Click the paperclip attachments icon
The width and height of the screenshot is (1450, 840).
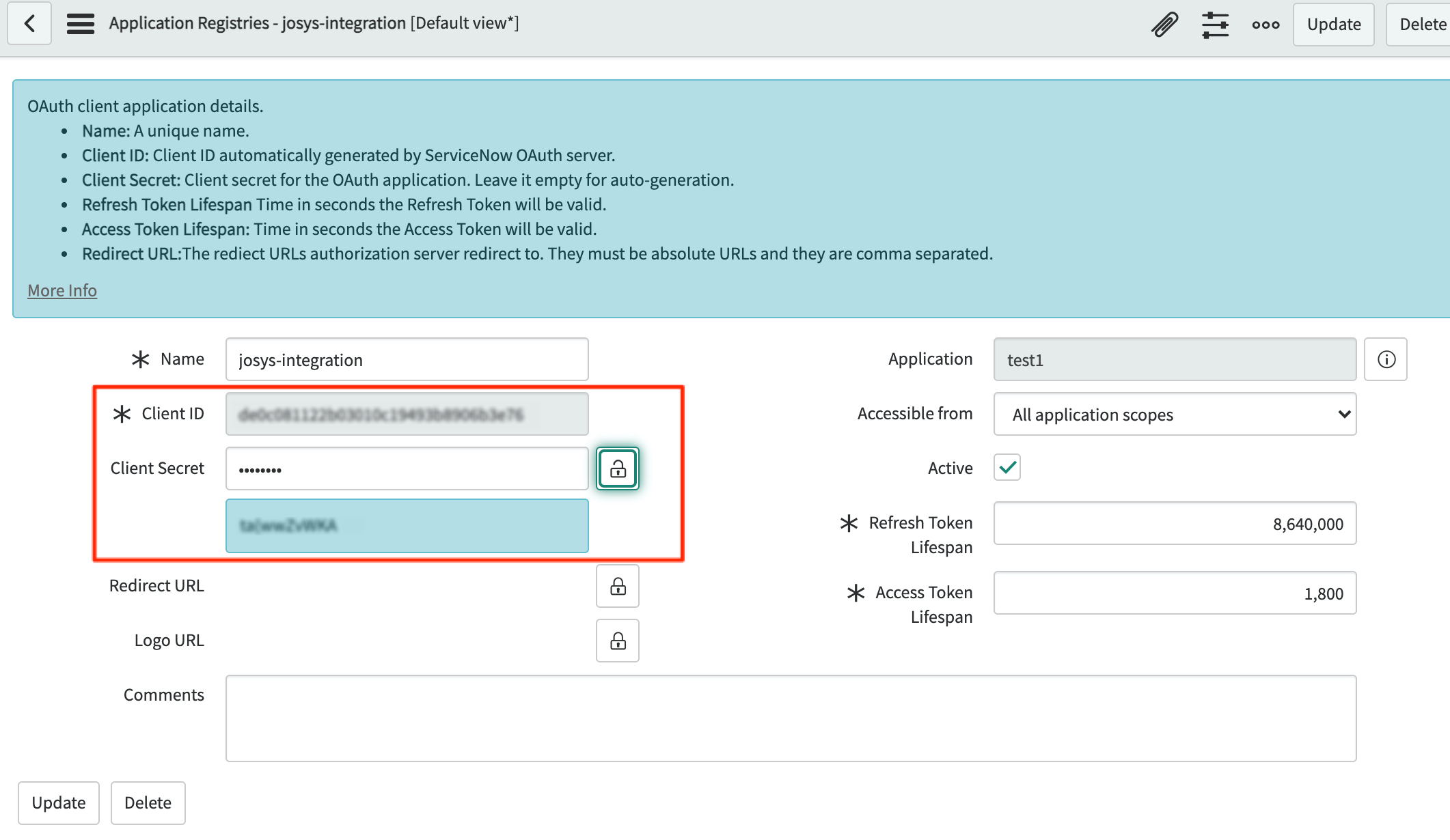tap(1164, 25)
